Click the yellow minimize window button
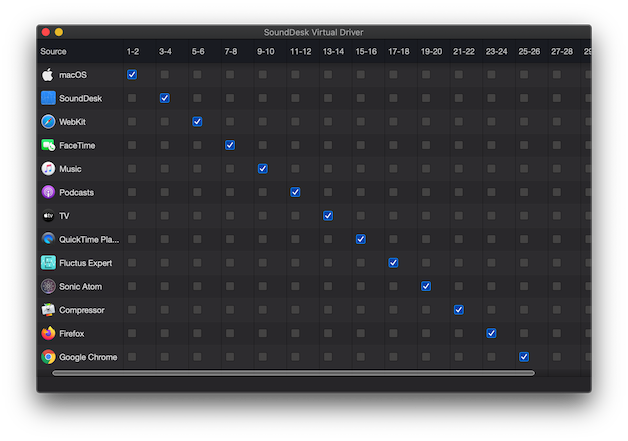628x441 pixels. point(59,32)
